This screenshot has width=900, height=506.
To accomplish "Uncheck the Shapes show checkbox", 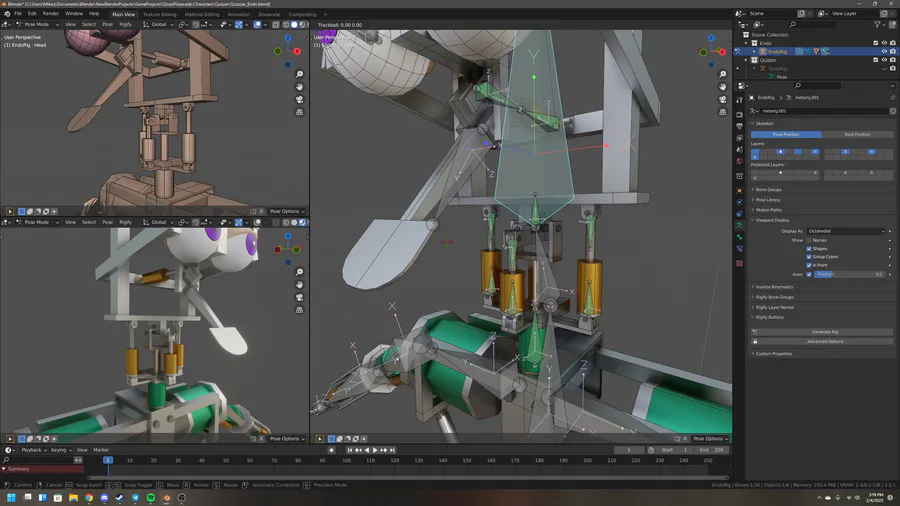I will 809,248.
